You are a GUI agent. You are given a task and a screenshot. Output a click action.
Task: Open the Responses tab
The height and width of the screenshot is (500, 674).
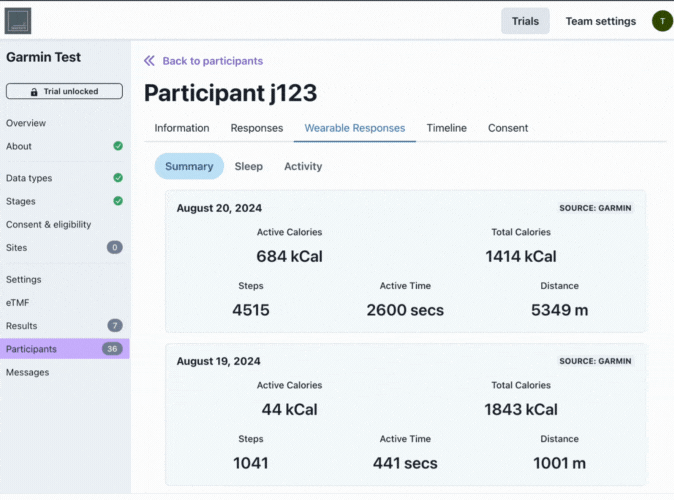[x=257, y=128]
